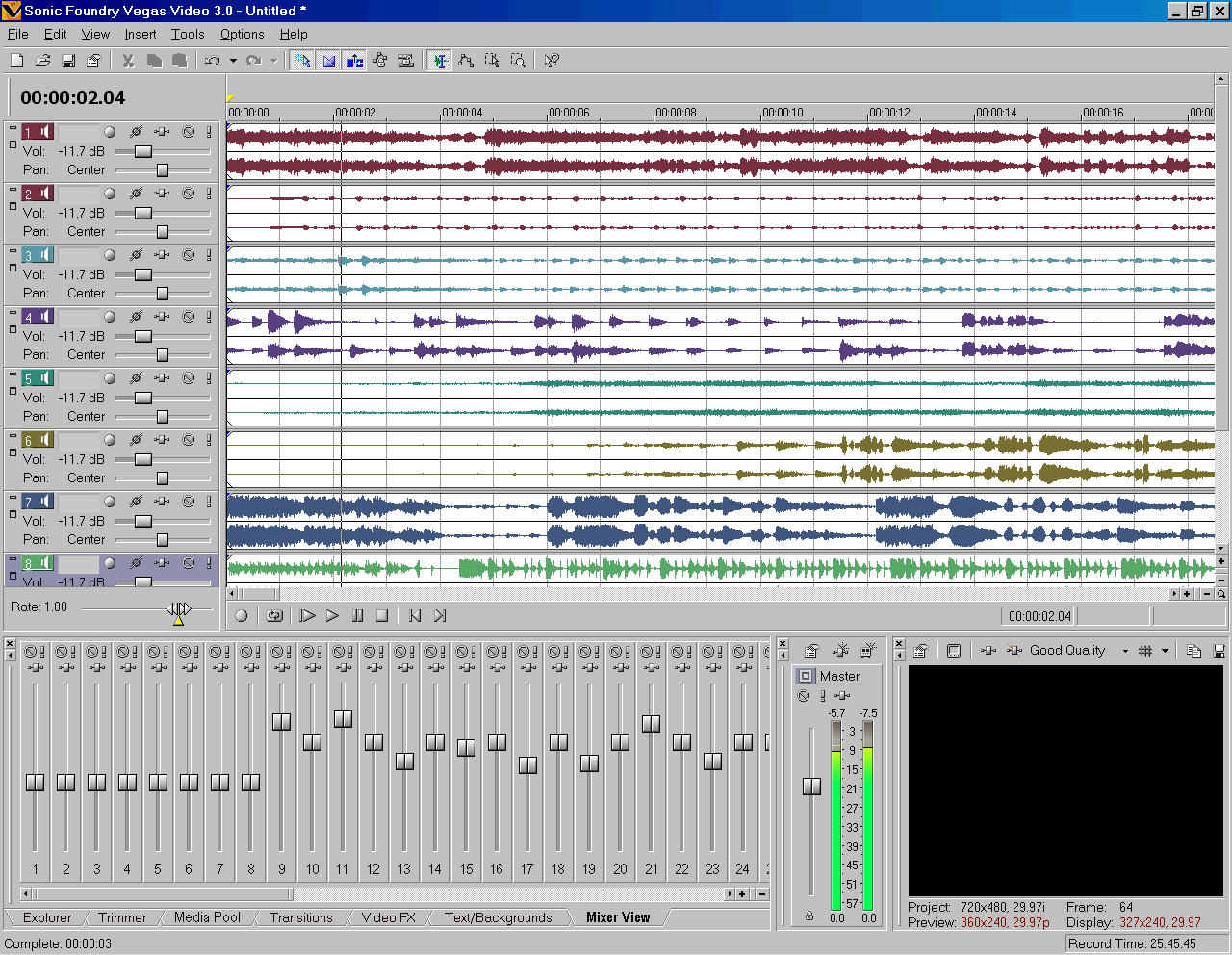The height and width of the screenshot is (955, 1232).
Task: Save the project using the floppy icon
Action: coord(68,61)
